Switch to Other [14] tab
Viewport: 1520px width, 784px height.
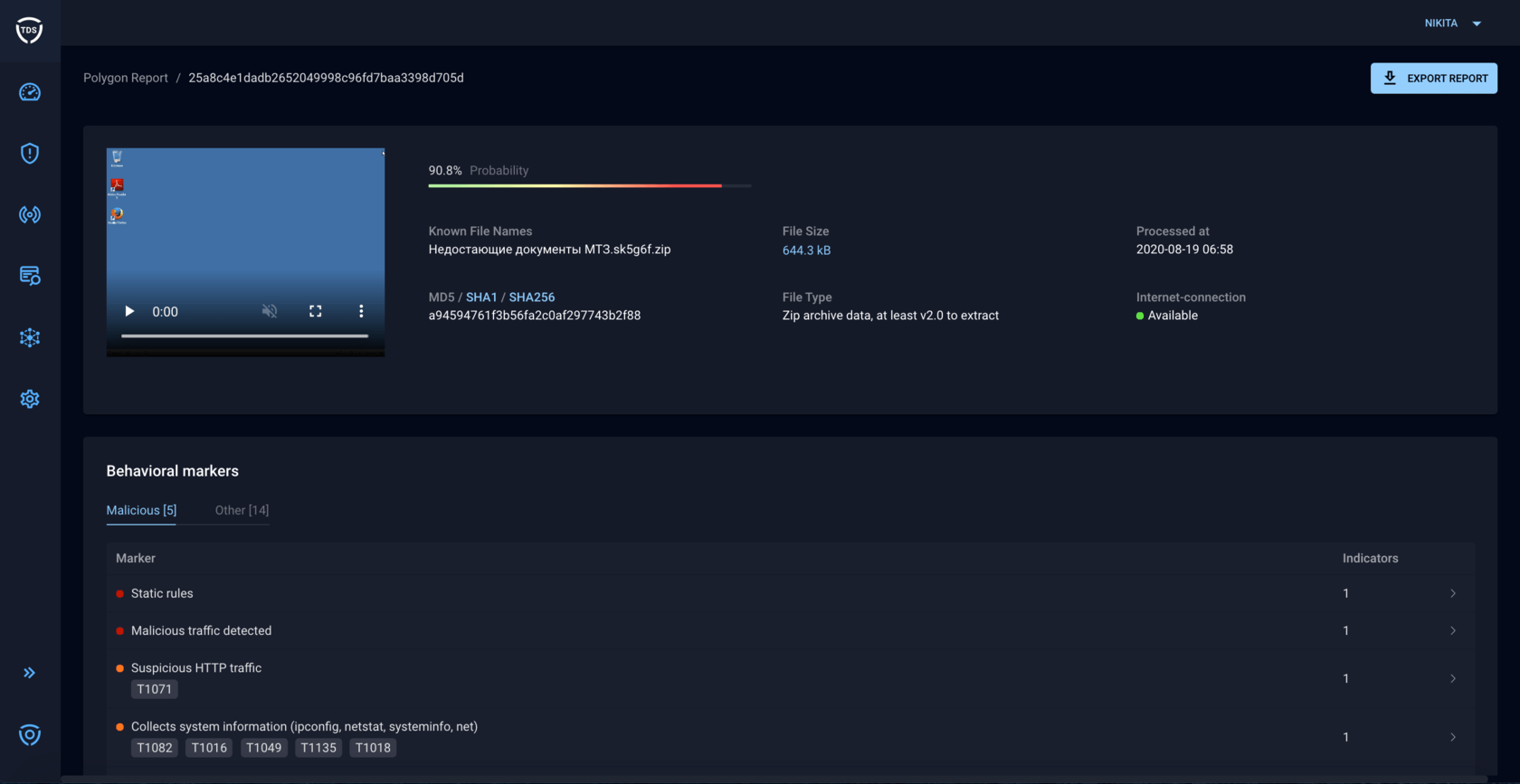242,510
